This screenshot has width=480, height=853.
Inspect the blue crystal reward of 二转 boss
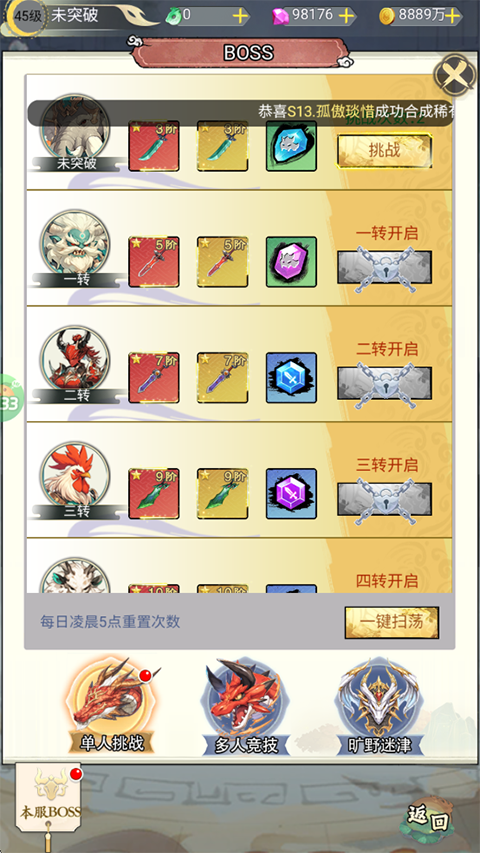click(x=291, y=378)
